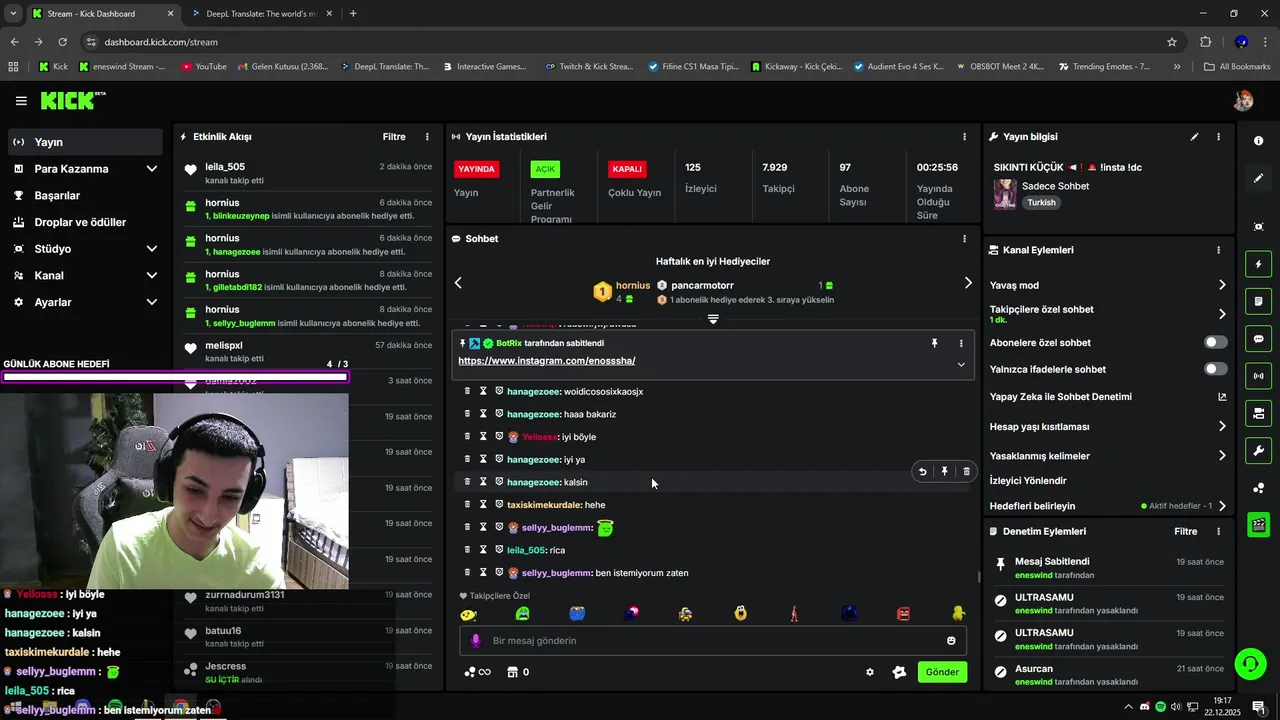The width and height of the screenshot is (1280, 720).
Task: Open Sohbet panel three-dot menu
Action: [x=964, y=239]
